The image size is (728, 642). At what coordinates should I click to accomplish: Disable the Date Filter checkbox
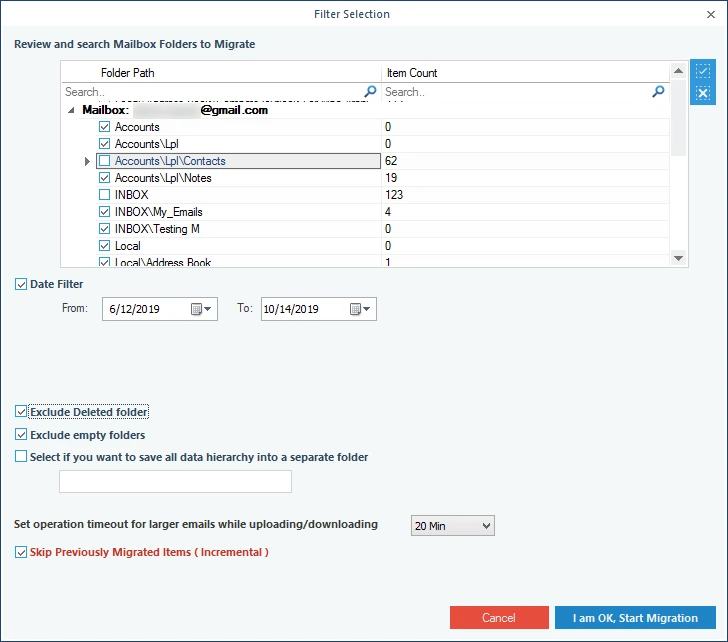coord(21,284)
